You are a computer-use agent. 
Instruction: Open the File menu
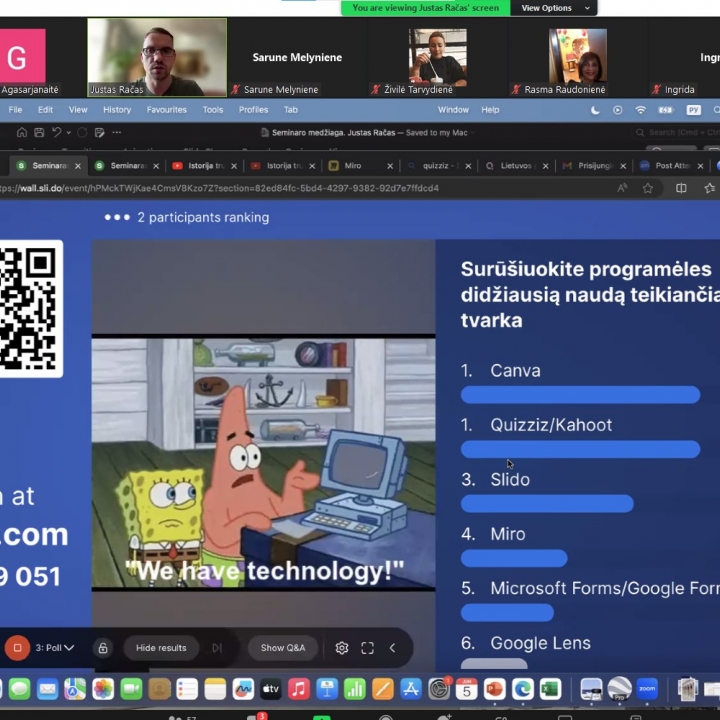tap(15, 110)
